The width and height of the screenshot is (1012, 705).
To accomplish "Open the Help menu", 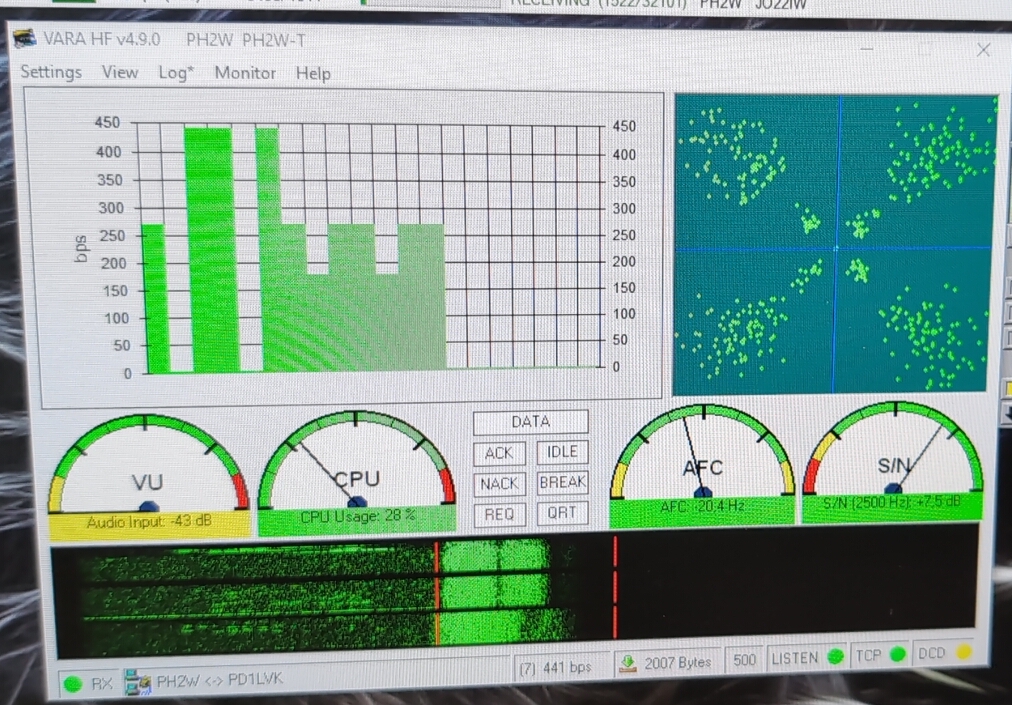I will pyautogui.click(x=313, y=73).
